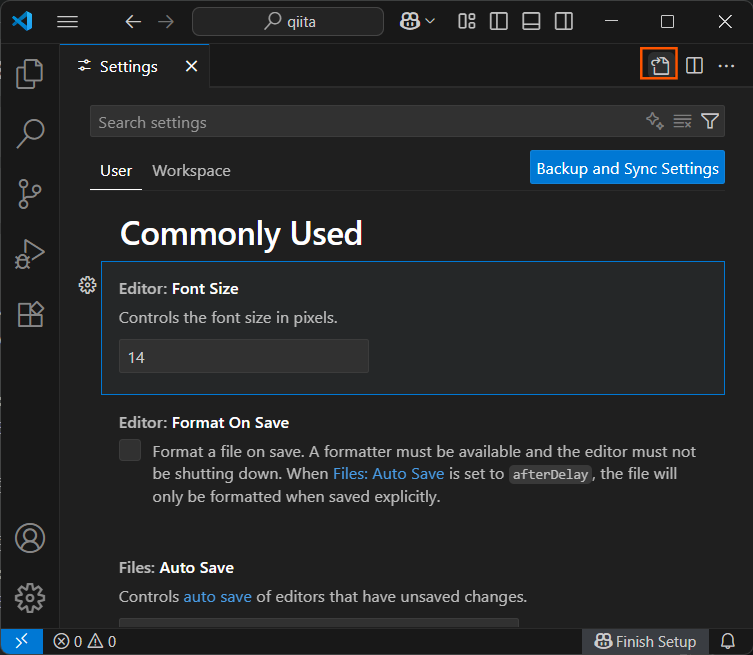
Task: Open the remote window indicator
Action: (x=21, y=641)
